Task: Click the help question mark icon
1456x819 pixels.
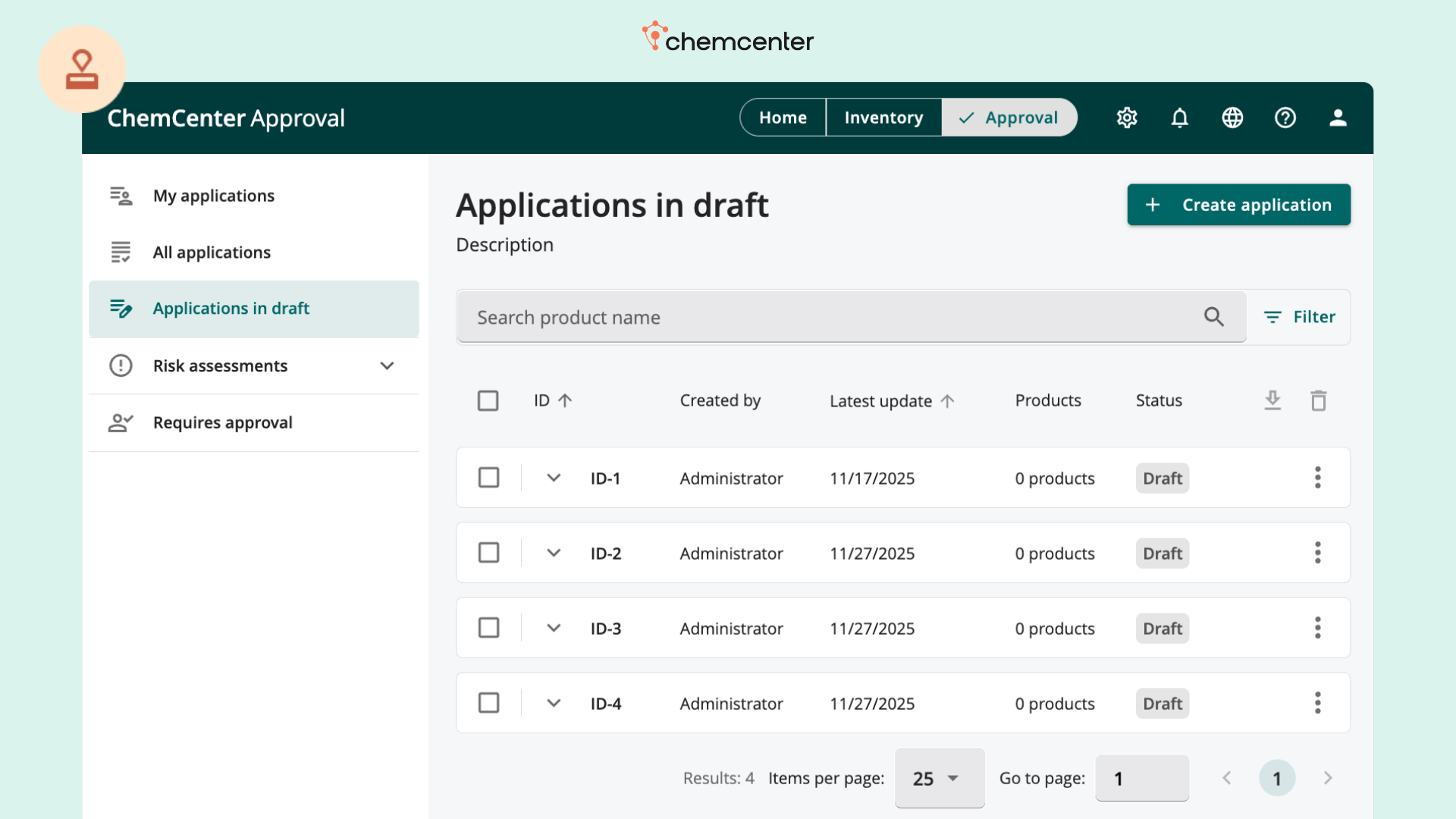Action: click(x=1285, y=118)
